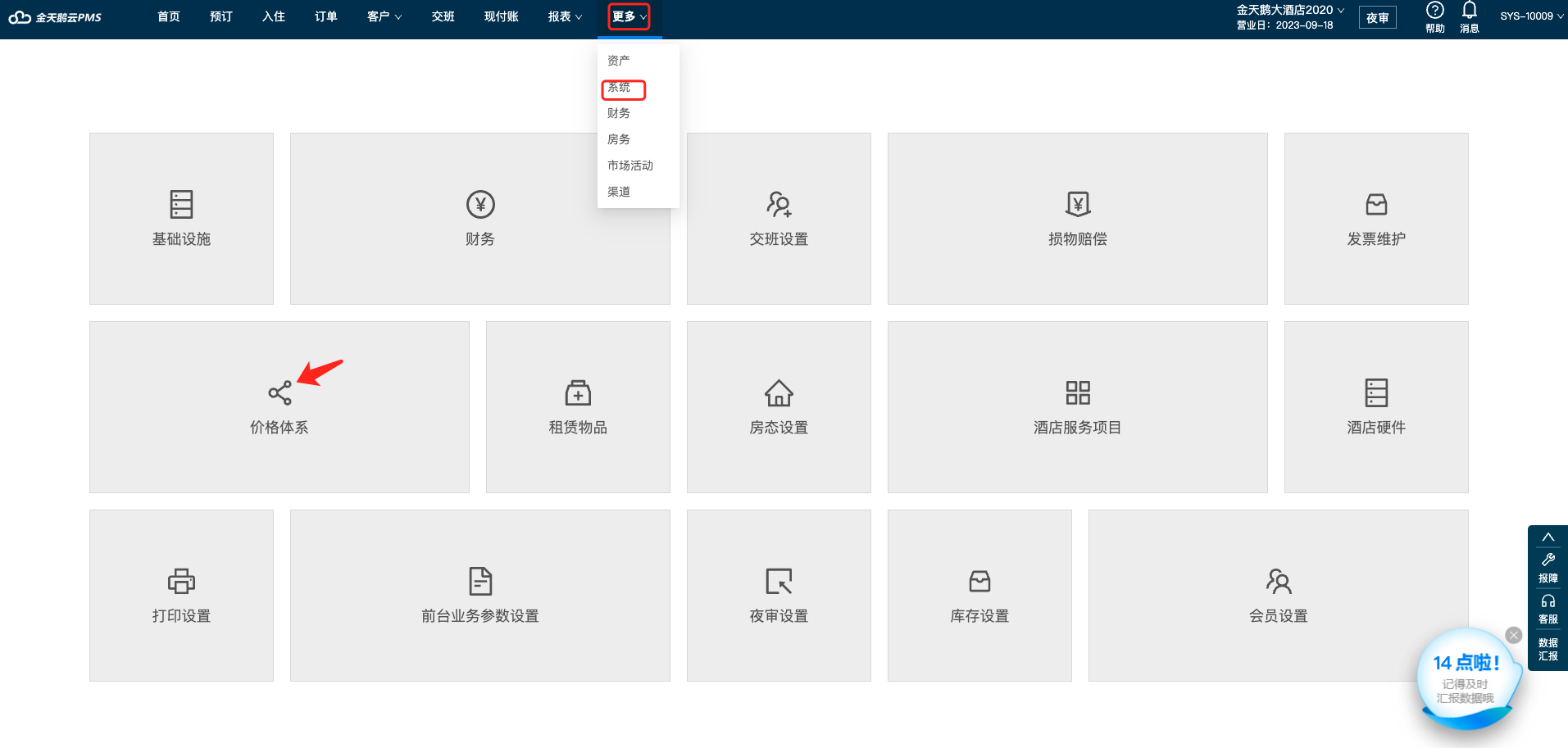Open the 库存设置 box icon
Viewport: 1568px width, 748px height.
[x=979, y=581]
